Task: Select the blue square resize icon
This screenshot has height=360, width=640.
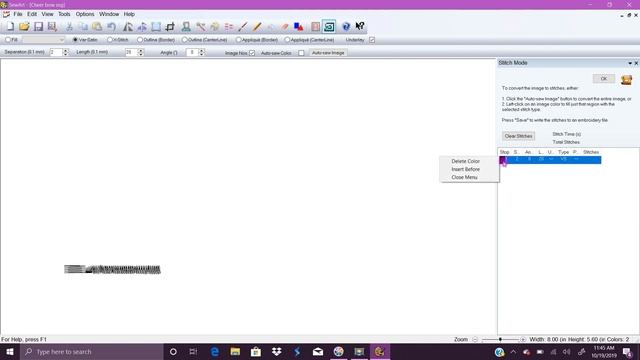Action: (156, 27)
